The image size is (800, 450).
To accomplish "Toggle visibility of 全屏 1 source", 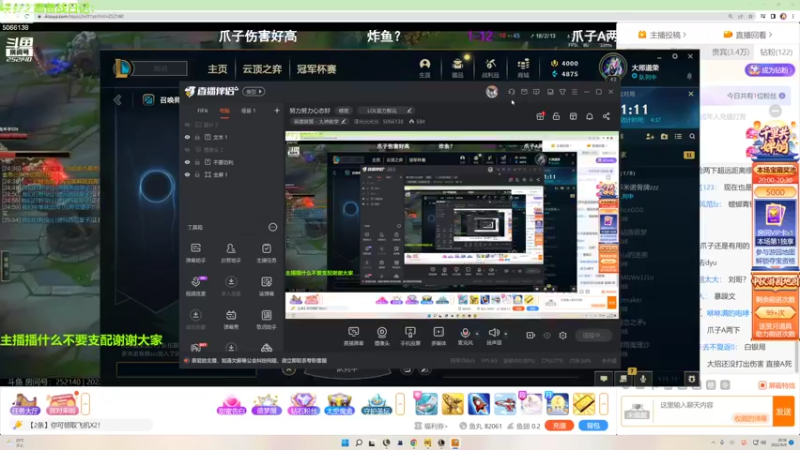I will pos(187,174).
